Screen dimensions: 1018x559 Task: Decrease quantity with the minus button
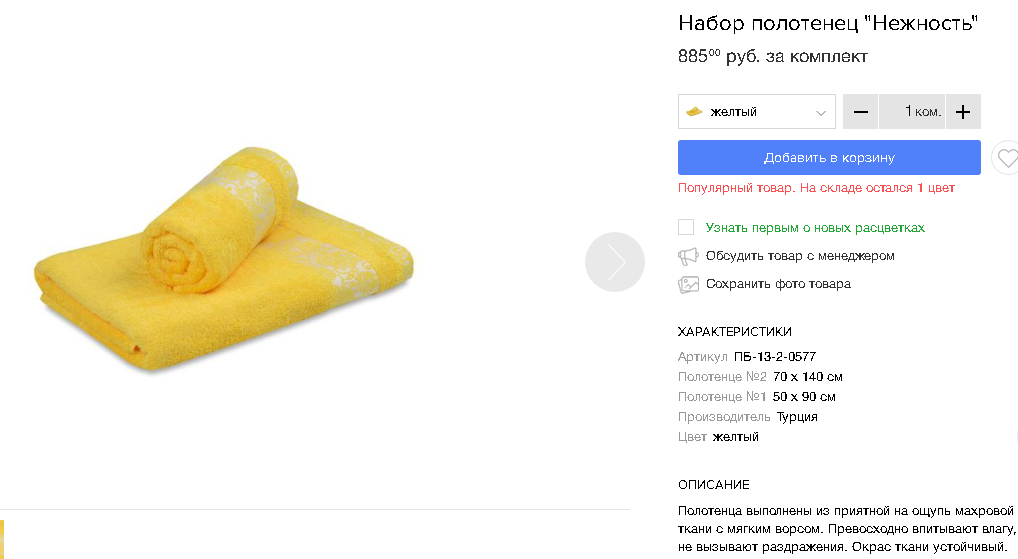click(x=861, y=112)
